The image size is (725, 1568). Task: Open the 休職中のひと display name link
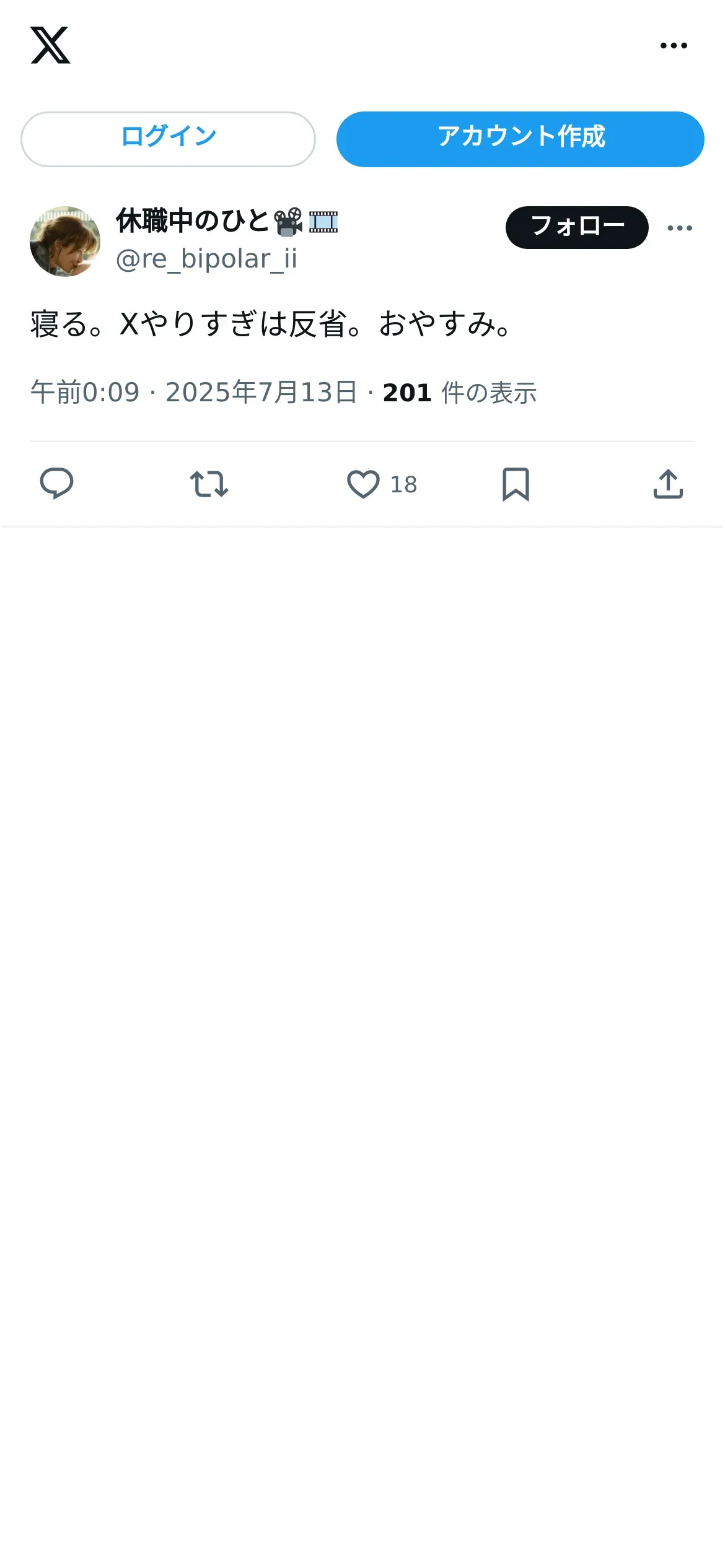pos(192,221)
